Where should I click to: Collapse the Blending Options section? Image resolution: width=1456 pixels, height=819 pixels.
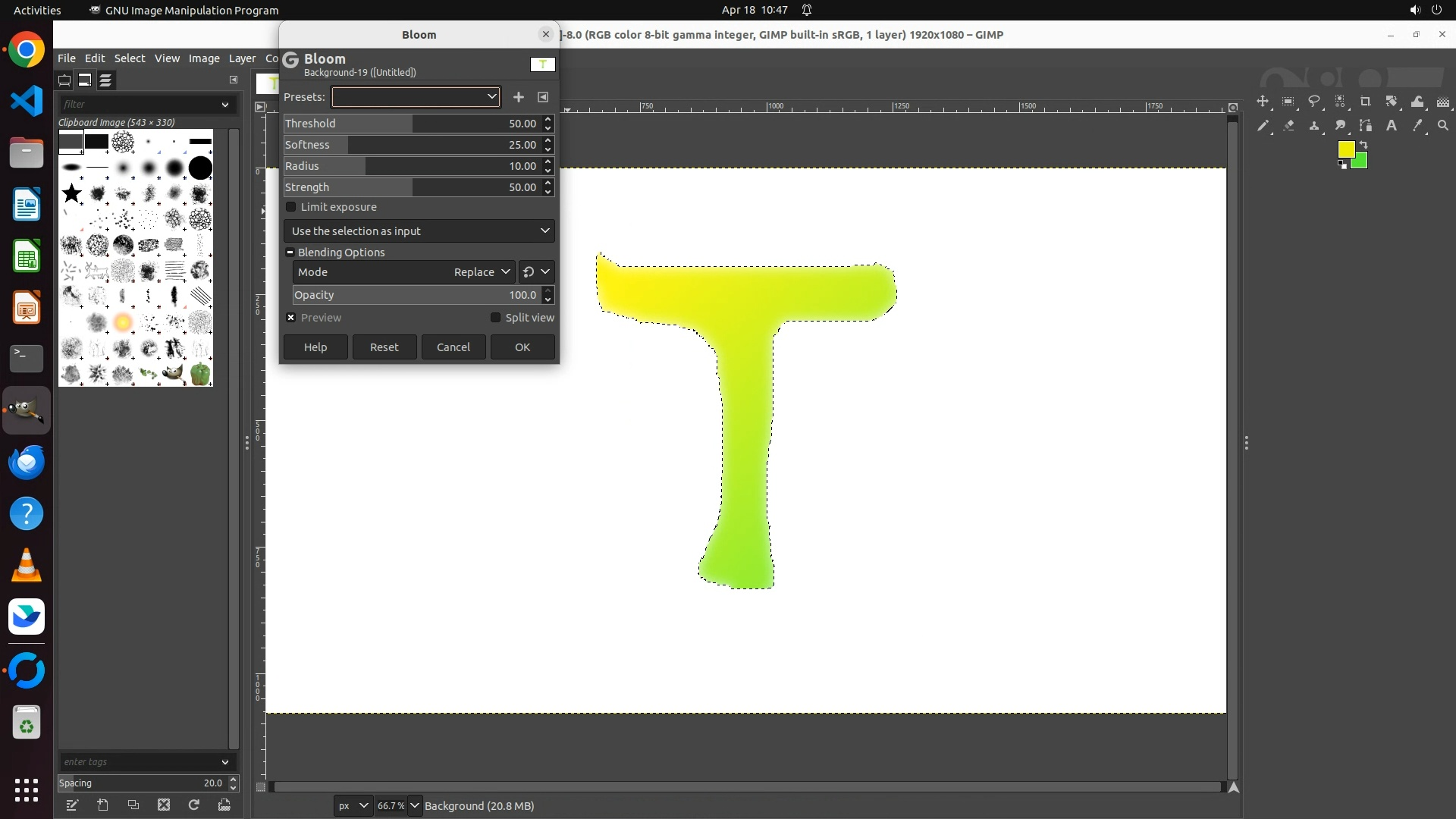pyautogui.click(x=290, y=253)
